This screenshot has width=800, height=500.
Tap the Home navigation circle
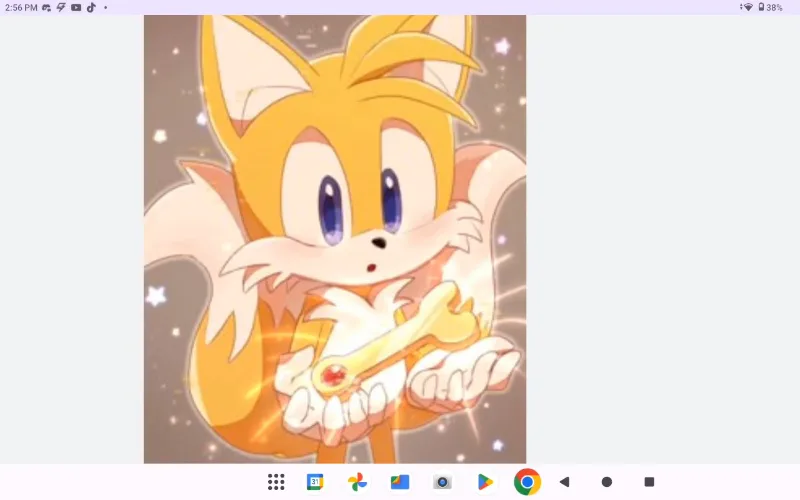pyautogui.click(x=607, y=482)
